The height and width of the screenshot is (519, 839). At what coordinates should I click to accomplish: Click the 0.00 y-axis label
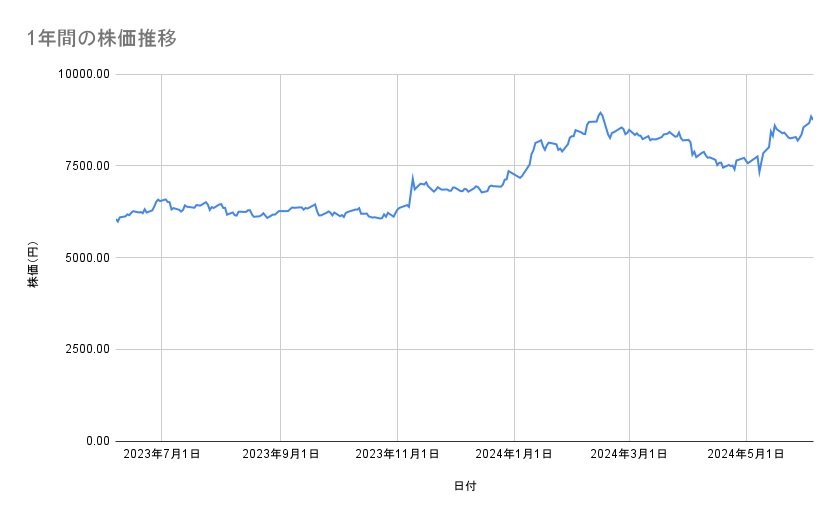tap(95, 441)
